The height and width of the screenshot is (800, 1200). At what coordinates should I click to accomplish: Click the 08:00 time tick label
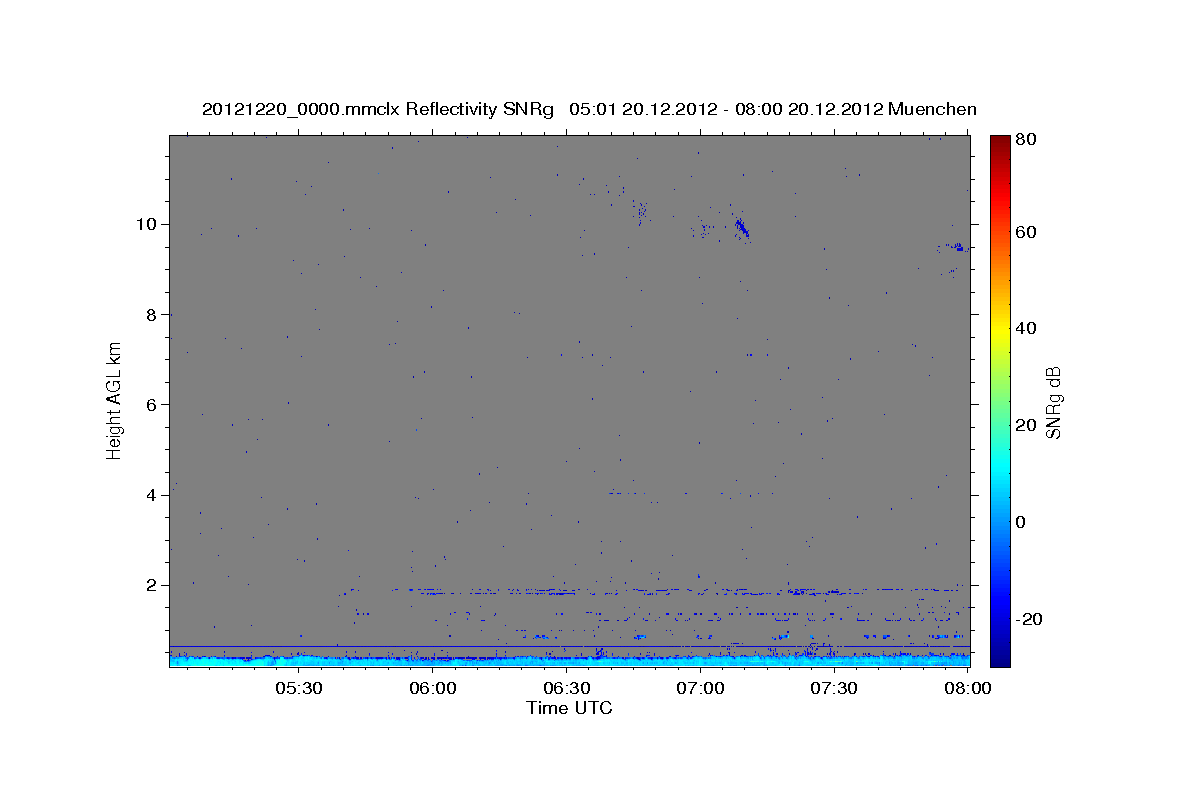[967, 689]
